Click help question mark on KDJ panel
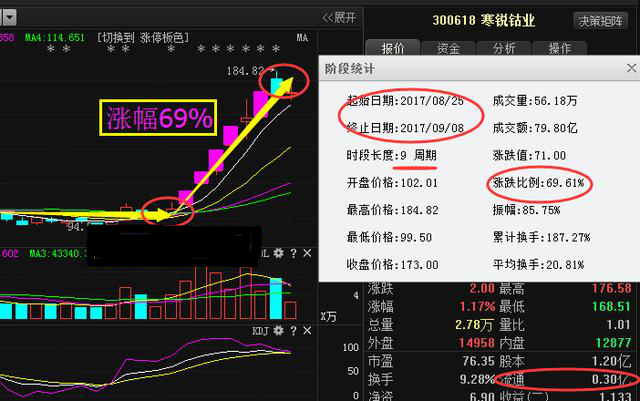This screenshot has height=401, width=640. [293, 331]
